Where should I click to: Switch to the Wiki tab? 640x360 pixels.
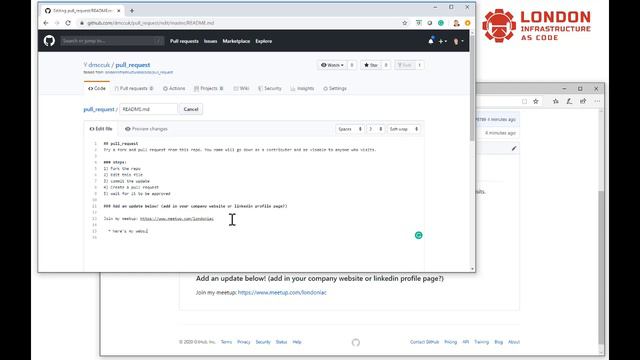point(241,88)
